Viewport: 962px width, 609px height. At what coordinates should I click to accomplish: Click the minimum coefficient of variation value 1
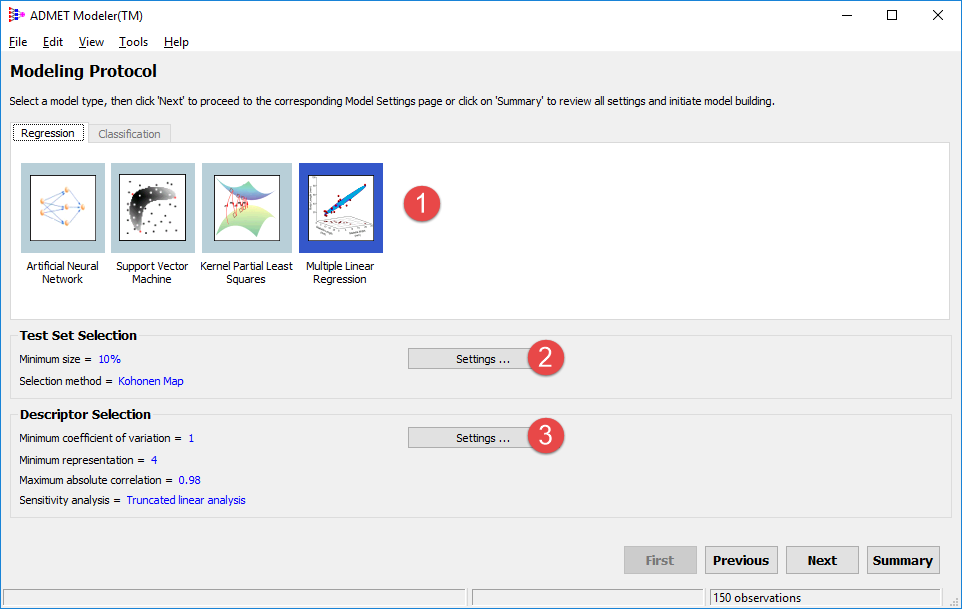pos(191,438)
